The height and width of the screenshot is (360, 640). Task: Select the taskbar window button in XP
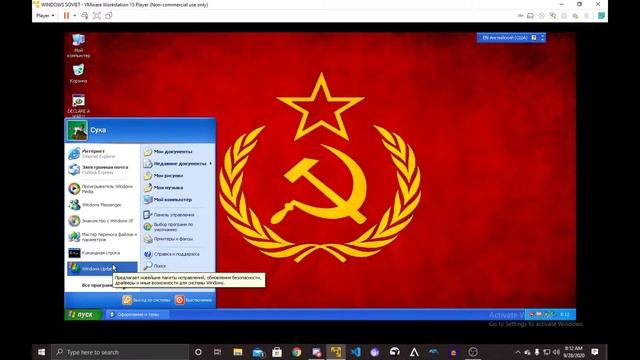(137, 314)
